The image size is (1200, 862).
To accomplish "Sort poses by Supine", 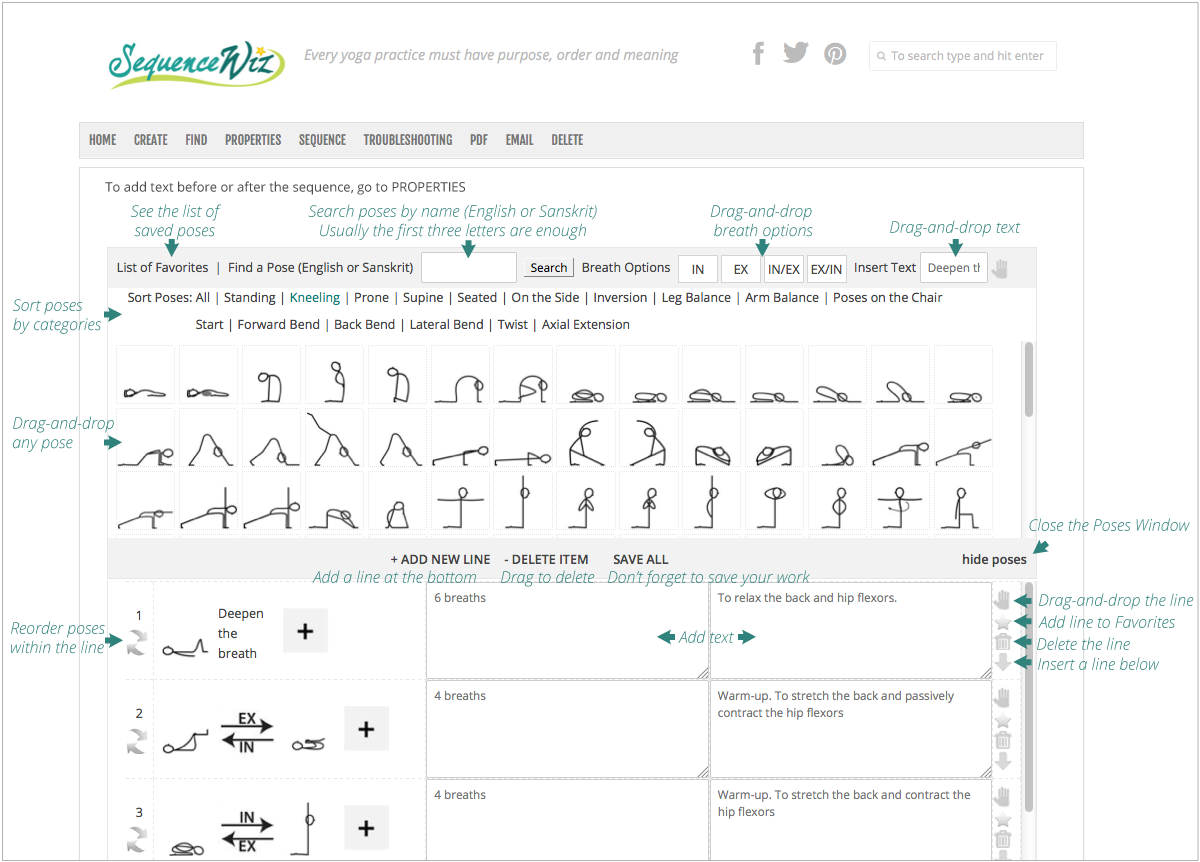I will click(423, 297).
